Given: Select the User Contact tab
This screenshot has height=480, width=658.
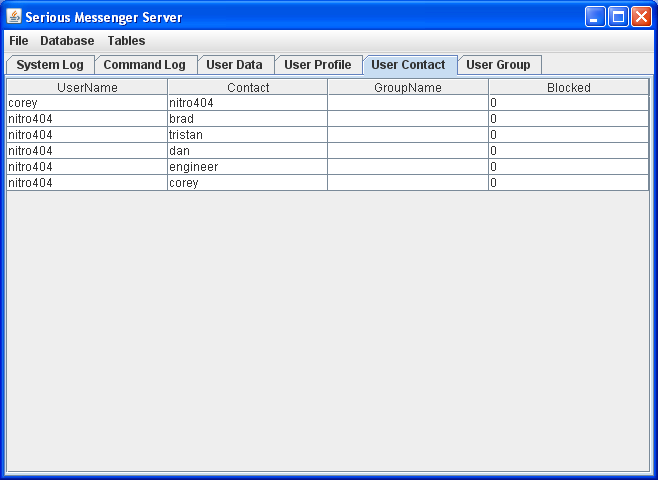Looking at the screenshot, I should [408, 65].
